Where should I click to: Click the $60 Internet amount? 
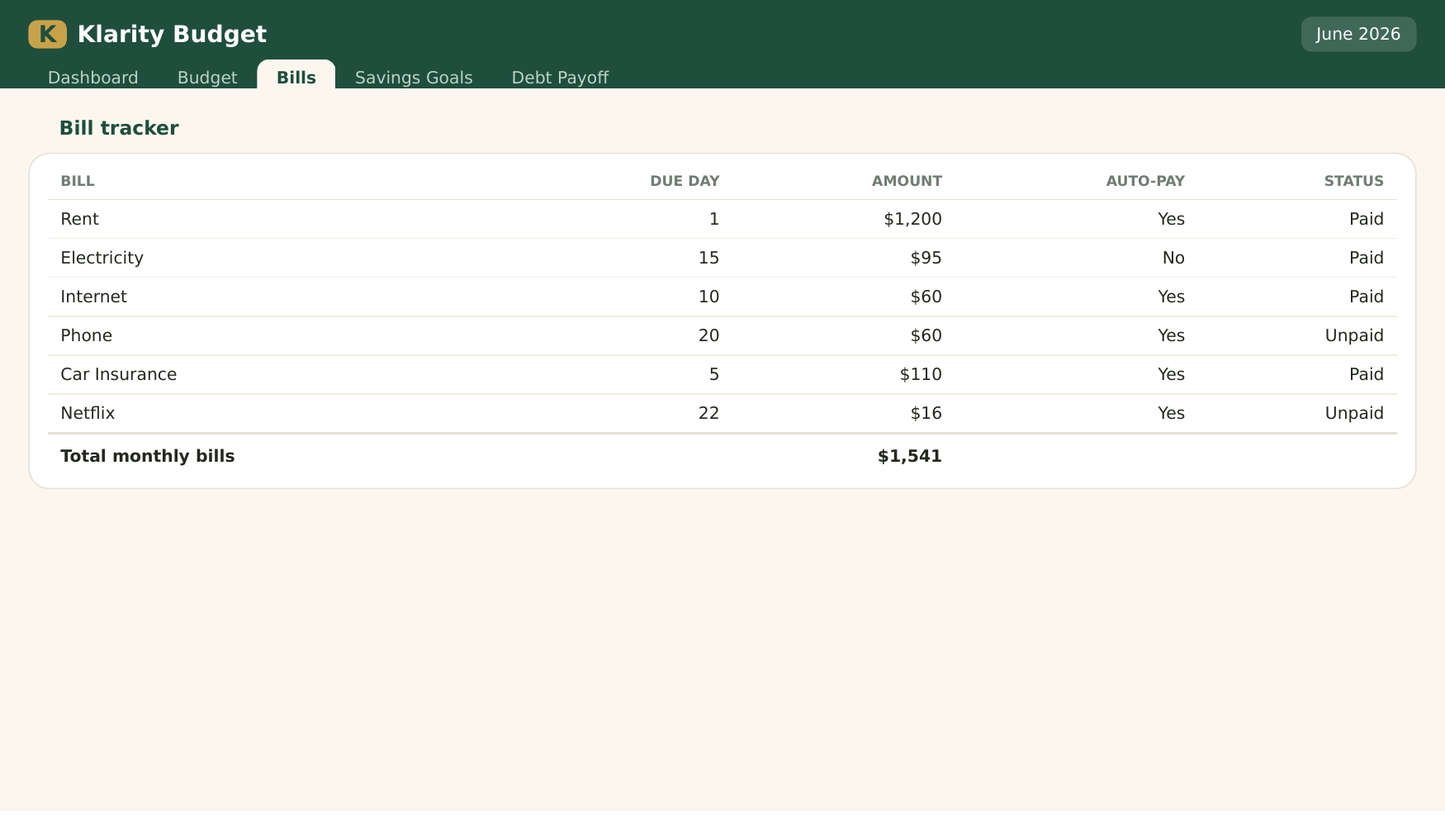click(926, 297)
